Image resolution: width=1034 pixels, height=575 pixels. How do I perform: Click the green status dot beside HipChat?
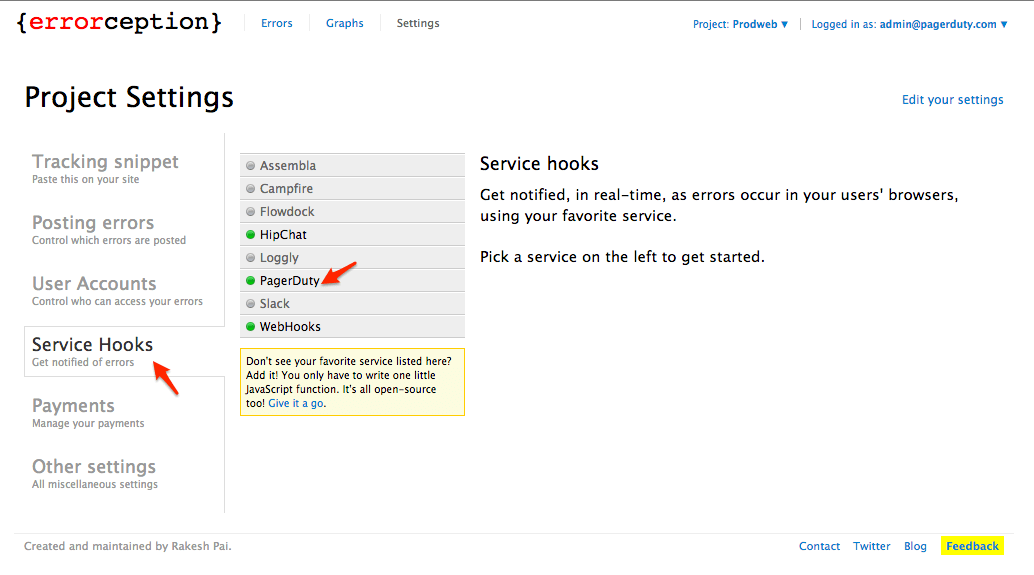click(251, 235)
